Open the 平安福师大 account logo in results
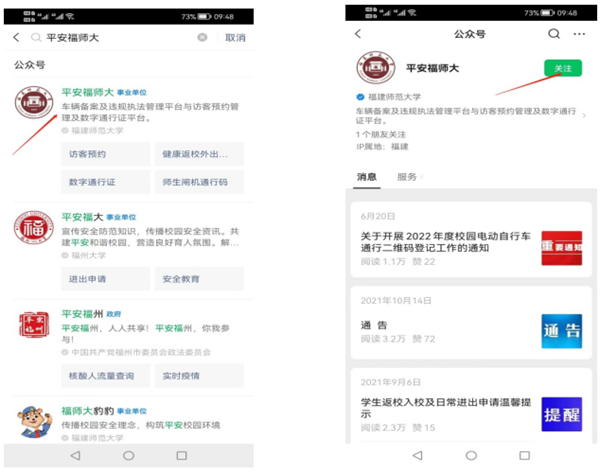The height and width of the screenshot is (474, 600). (34, 103)
